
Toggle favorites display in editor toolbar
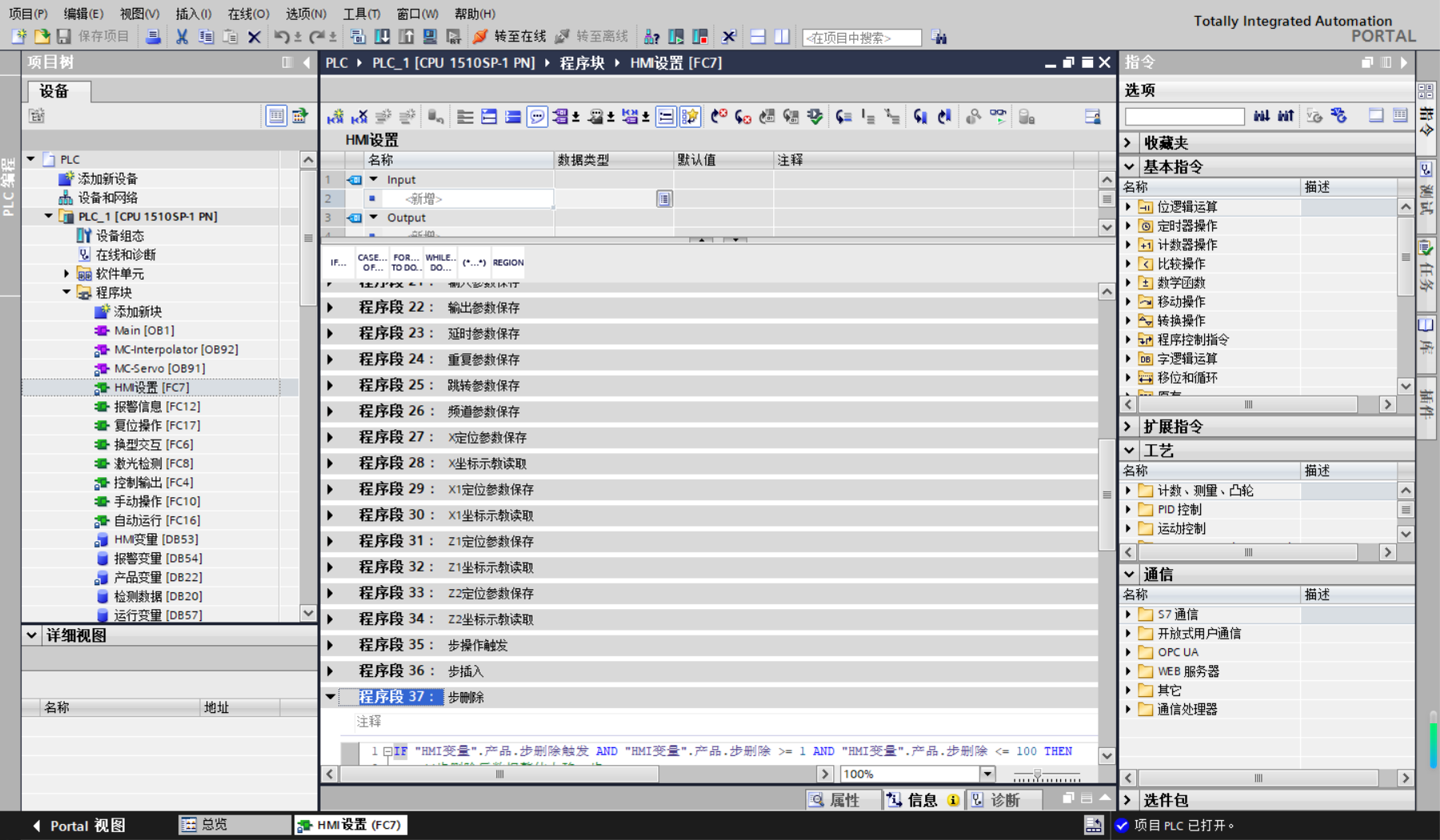coord(689,117)
